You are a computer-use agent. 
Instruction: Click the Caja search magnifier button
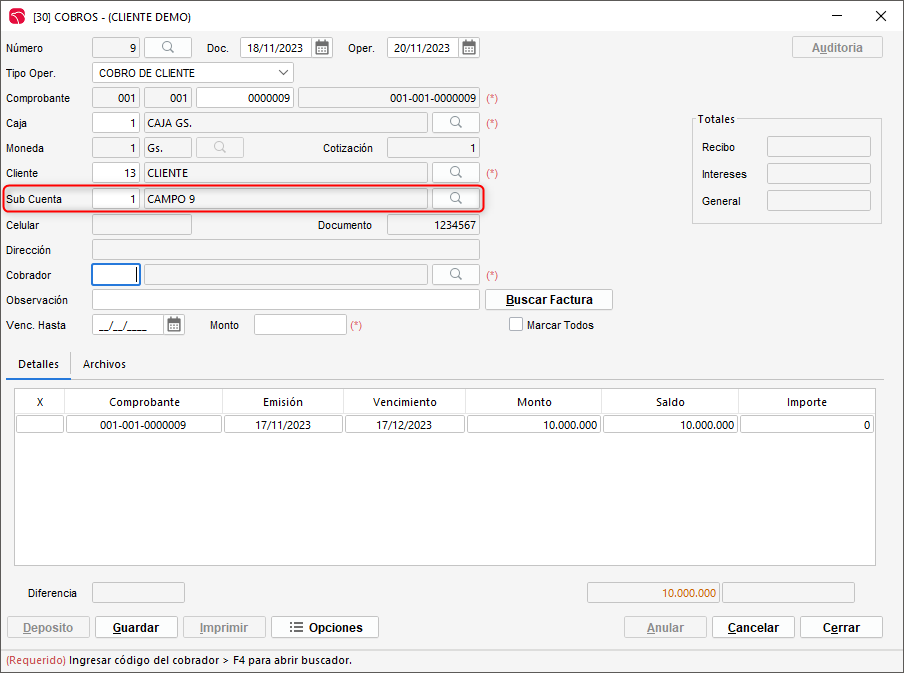tap(455, 123)
